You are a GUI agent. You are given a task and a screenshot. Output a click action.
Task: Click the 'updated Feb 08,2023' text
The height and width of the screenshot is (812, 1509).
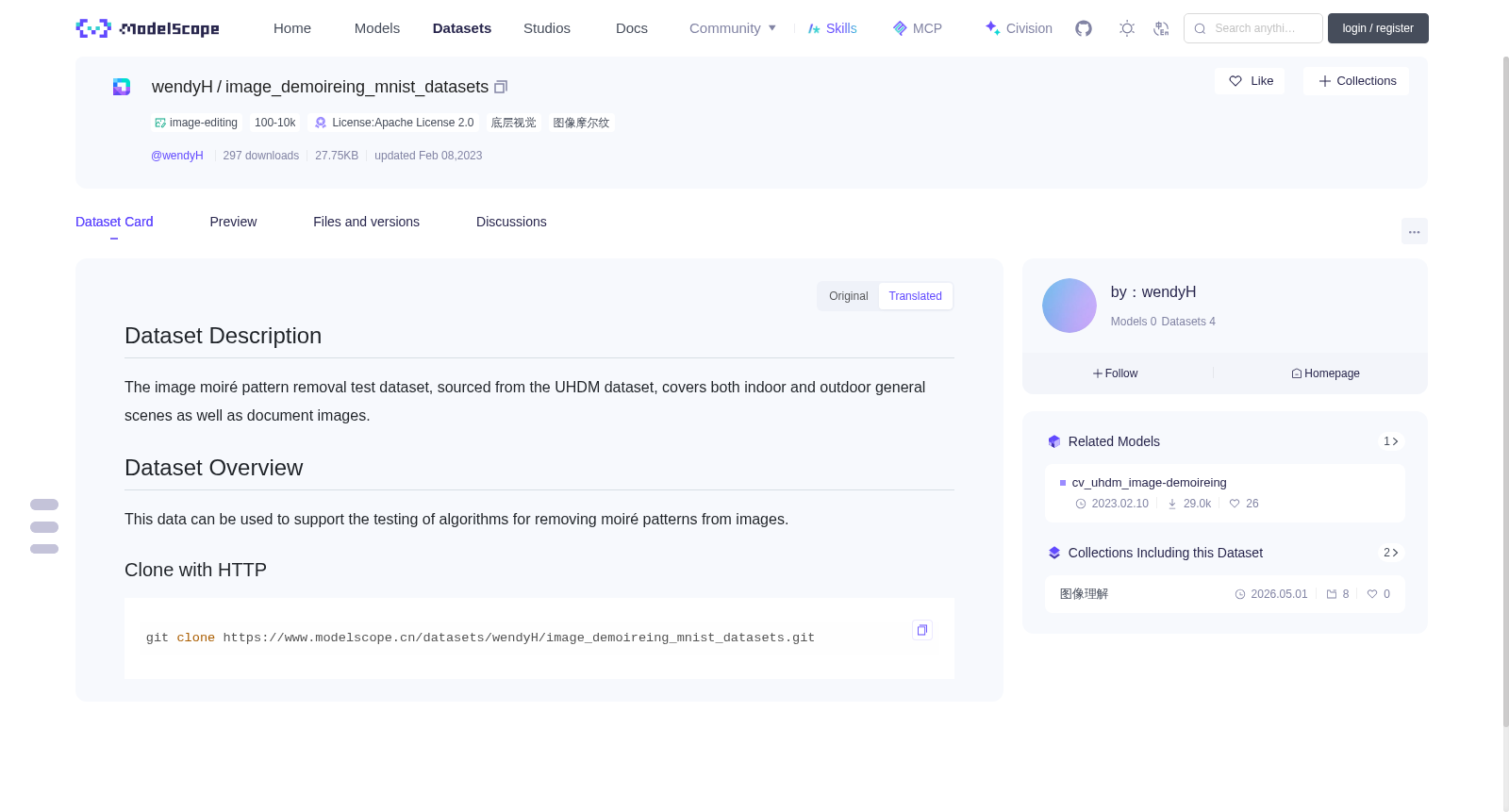point(428,156)
